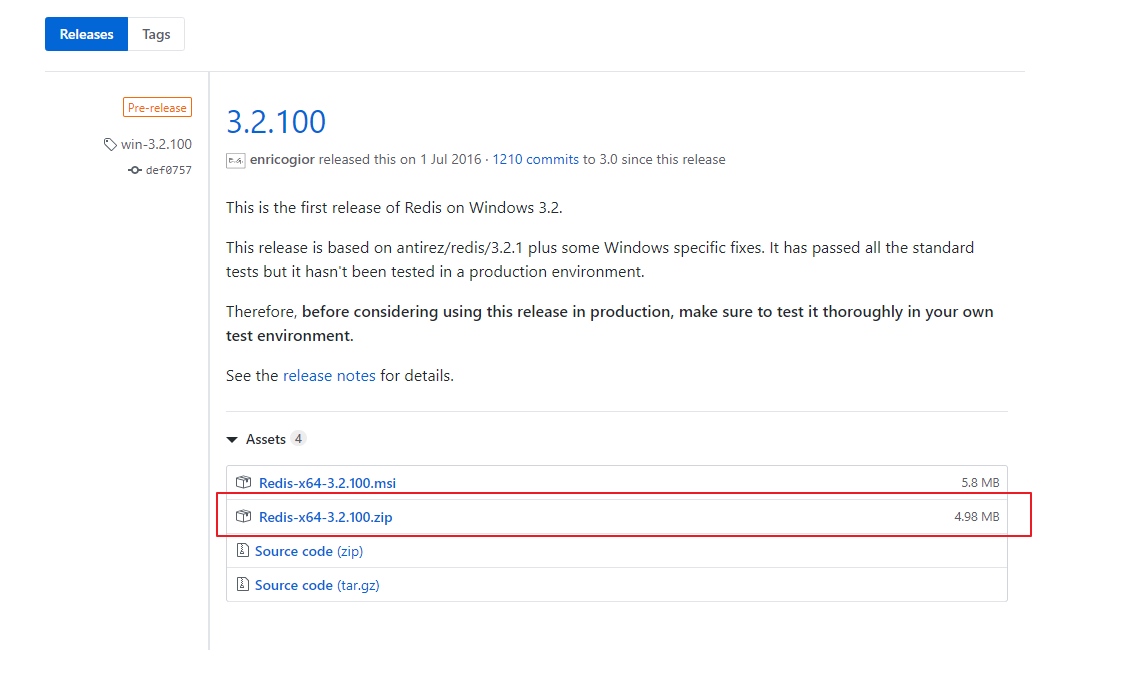Click the Assets count badge showing 4

pyautogui.click(x=298, y=439)
